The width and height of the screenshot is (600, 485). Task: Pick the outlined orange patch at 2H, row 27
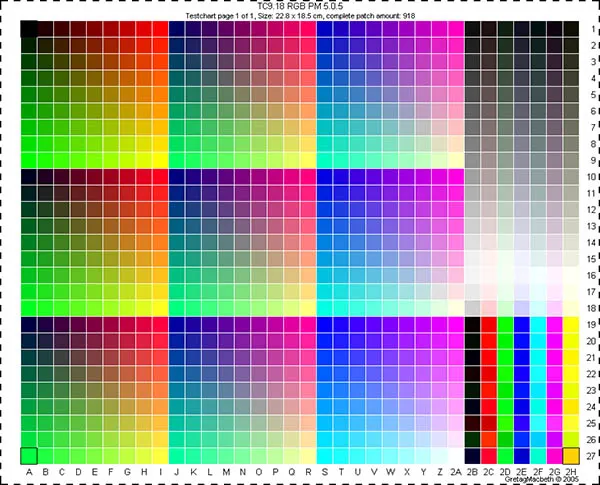point(571,455)
